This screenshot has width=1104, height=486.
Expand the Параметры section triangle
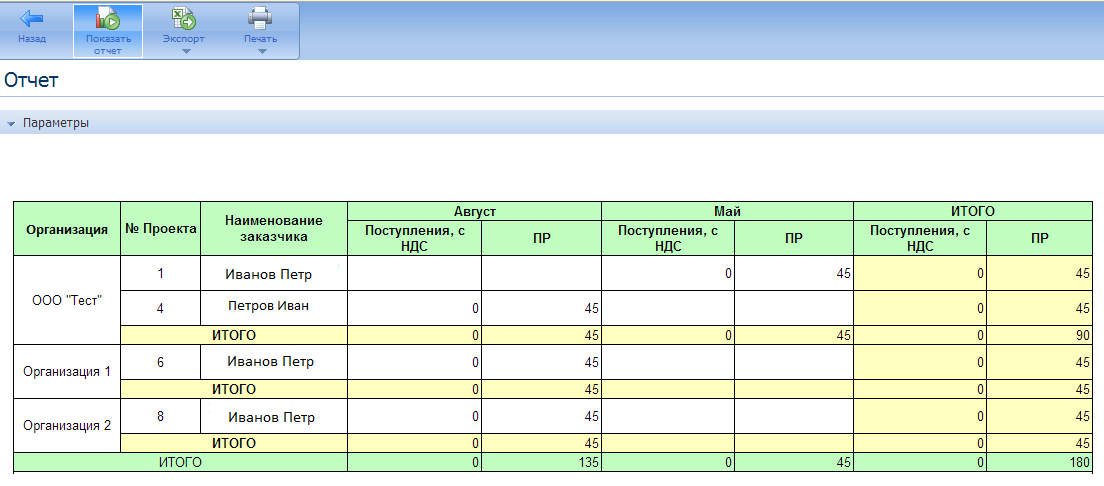coord(11,124)
